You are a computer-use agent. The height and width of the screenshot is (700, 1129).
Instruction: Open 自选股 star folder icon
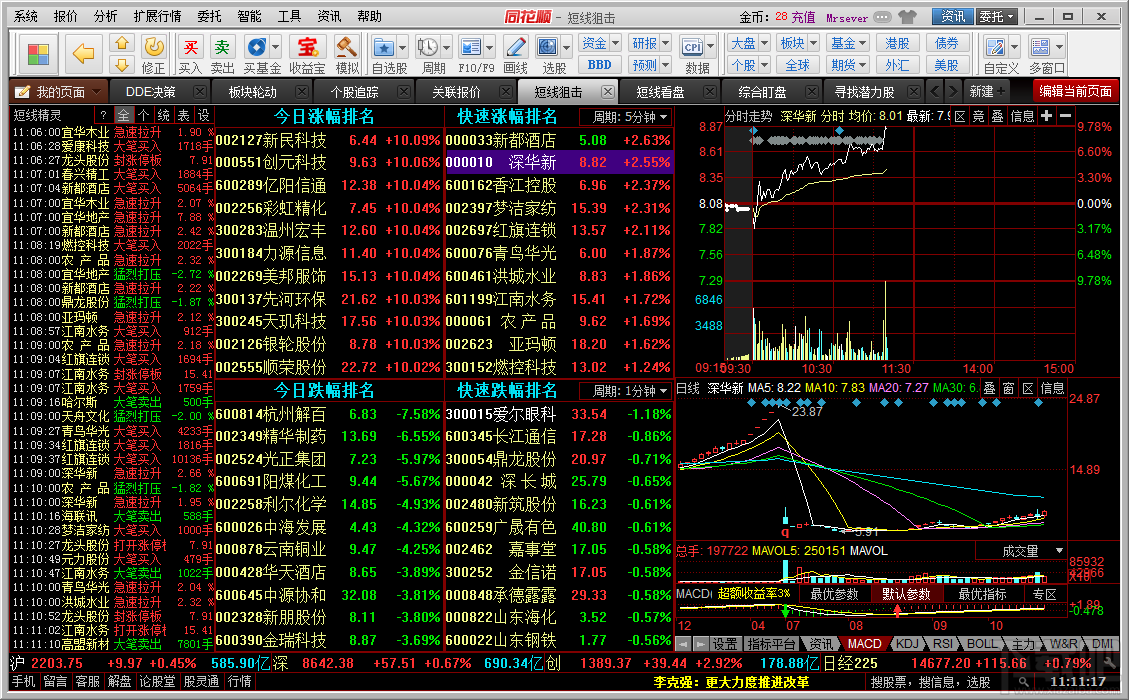(384, 48)
